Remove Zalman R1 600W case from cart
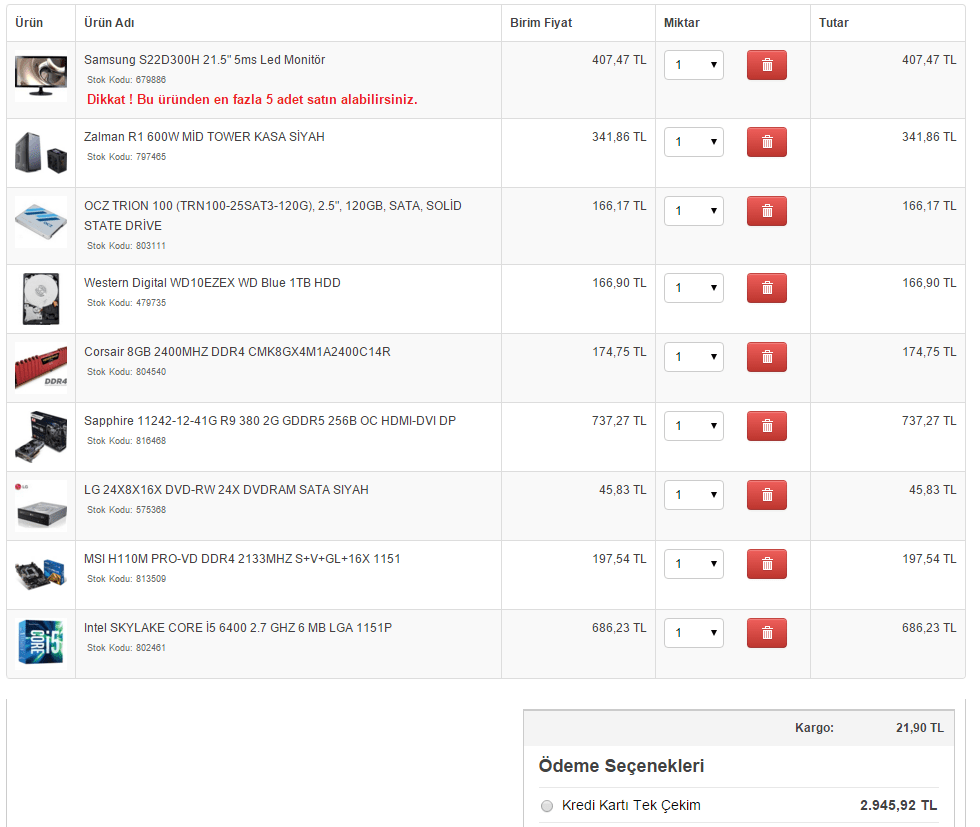The image size is (980, 827). [x=767, y=142]
